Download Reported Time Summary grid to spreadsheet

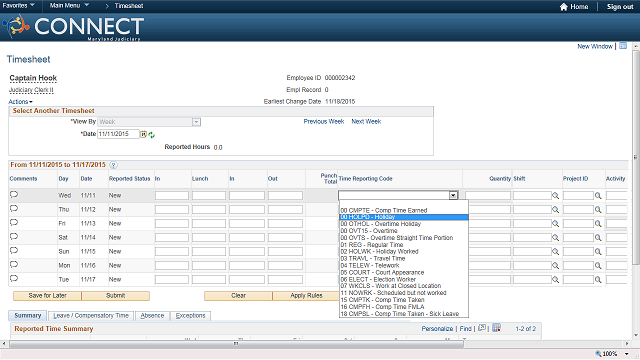tap(496, 328)
